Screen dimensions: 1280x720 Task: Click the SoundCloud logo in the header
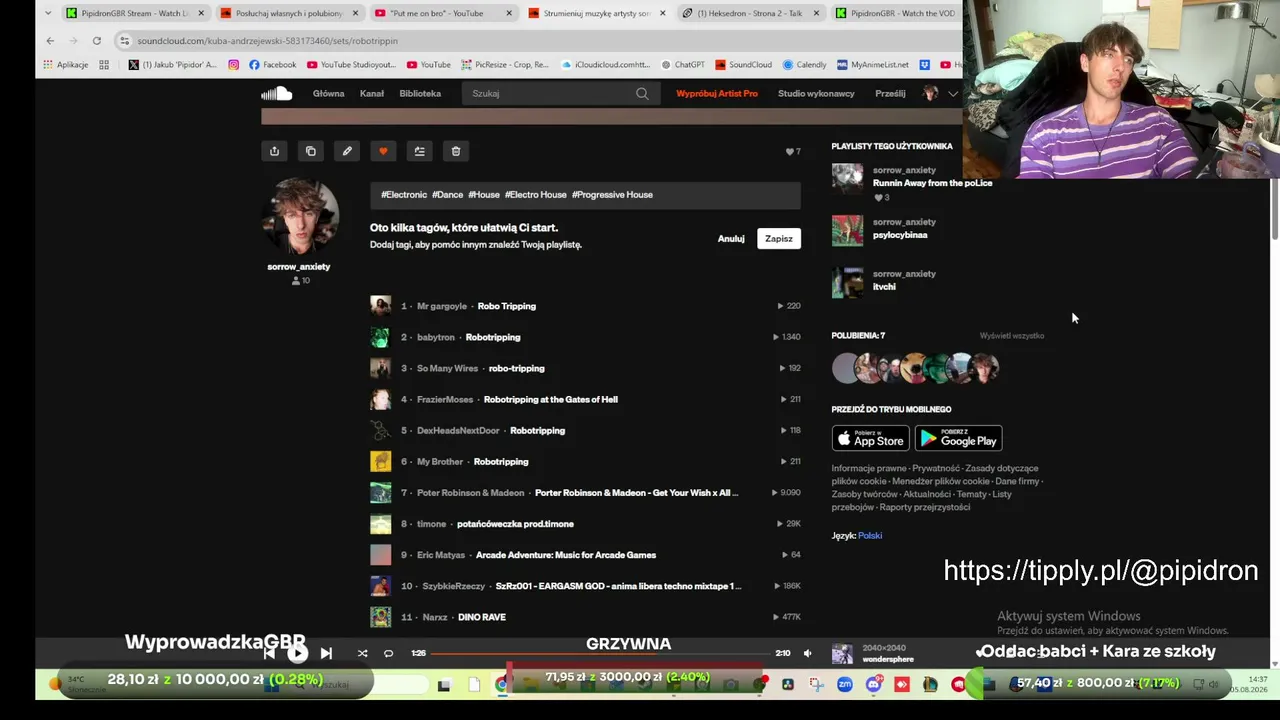276,93
